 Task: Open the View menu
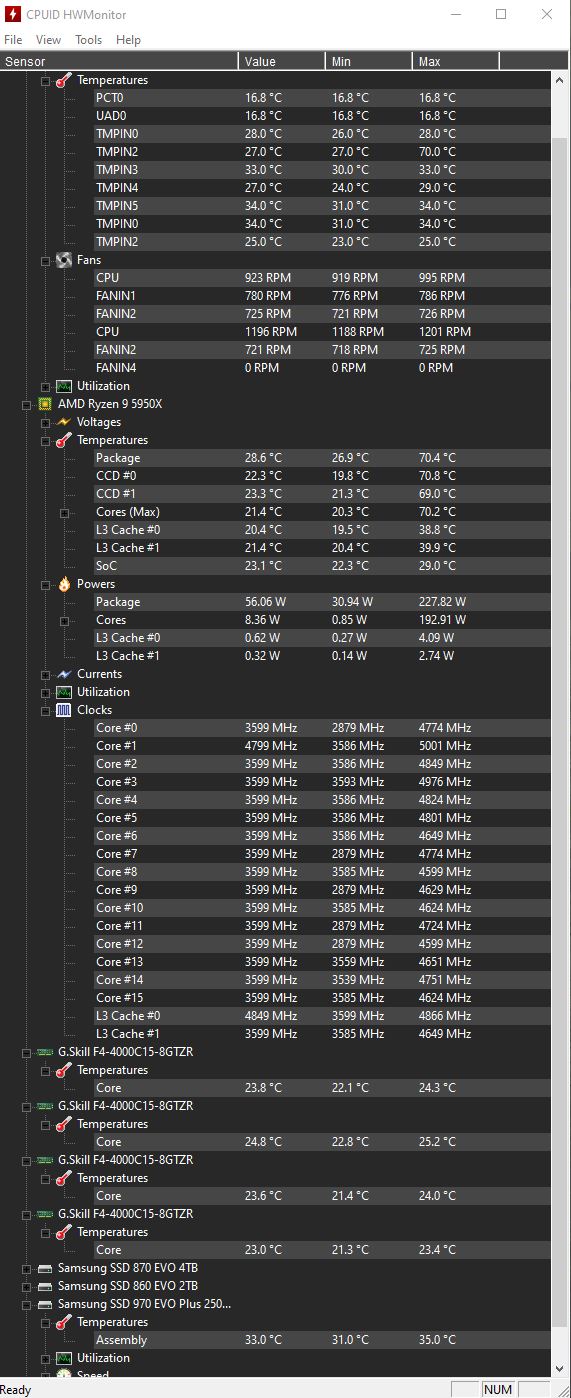point(48,40)
